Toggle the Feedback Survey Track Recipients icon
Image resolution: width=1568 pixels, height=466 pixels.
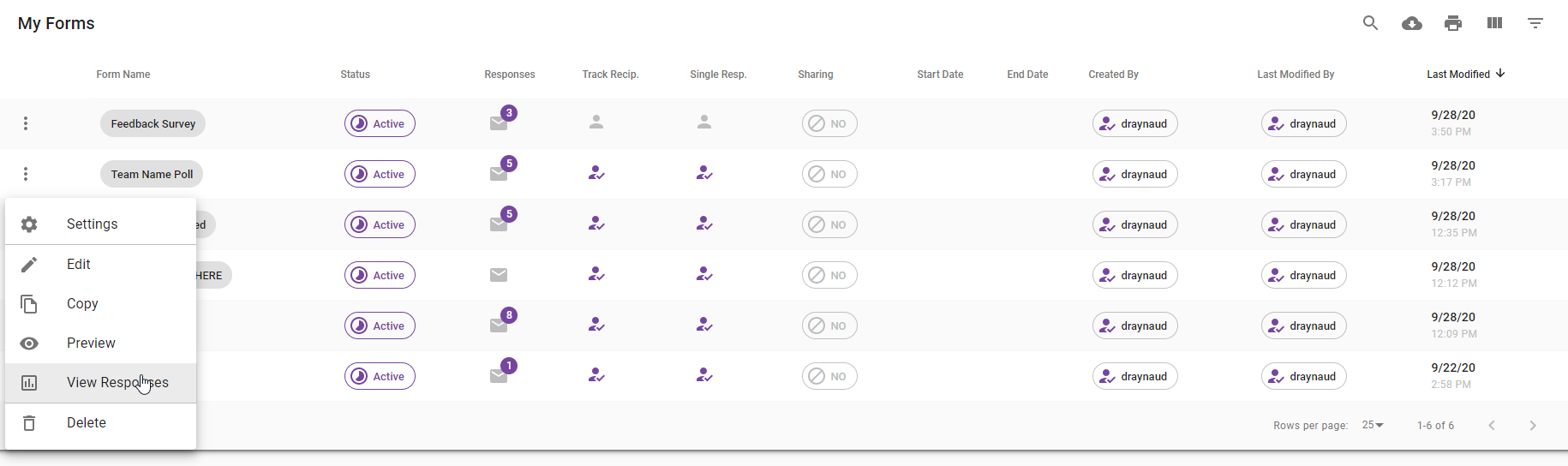pos(596,122)
